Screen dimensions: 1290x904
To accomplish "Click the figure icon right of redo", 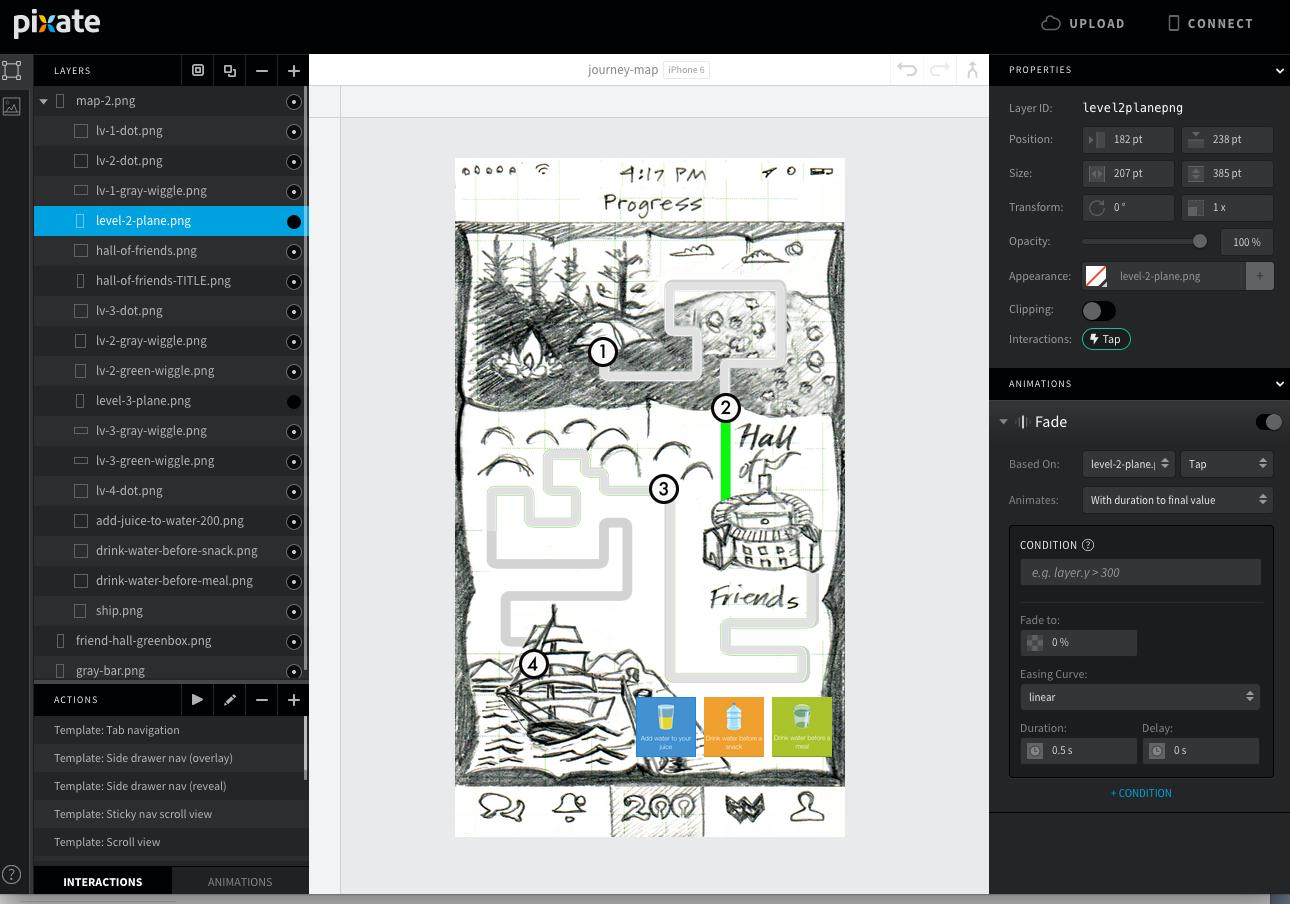I will click(x=972, y=69).
